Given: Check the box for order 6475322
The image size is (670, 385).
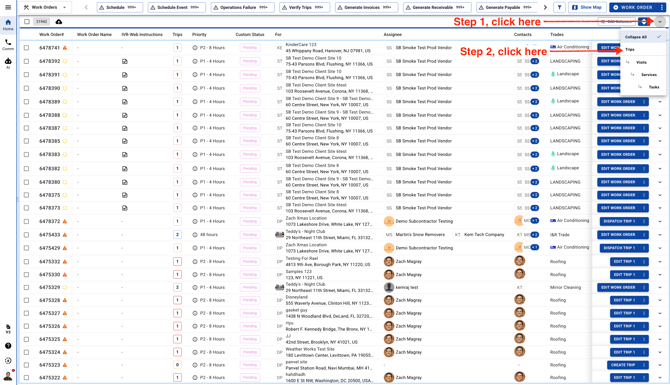Looking at the screenshot, I should 26,378.
